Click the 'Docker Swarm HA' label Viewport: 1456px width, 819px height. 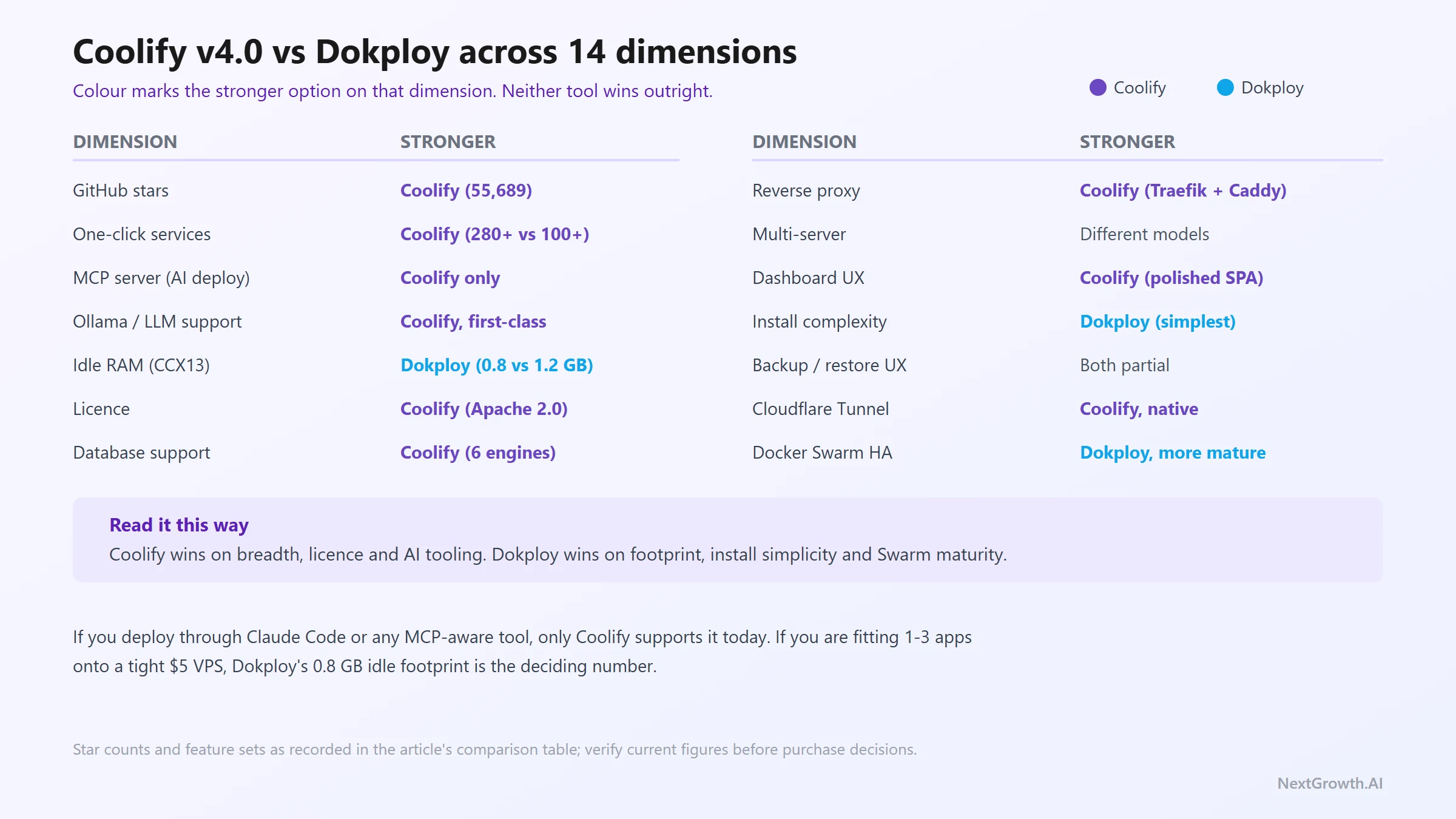click(x=822, y=453)
